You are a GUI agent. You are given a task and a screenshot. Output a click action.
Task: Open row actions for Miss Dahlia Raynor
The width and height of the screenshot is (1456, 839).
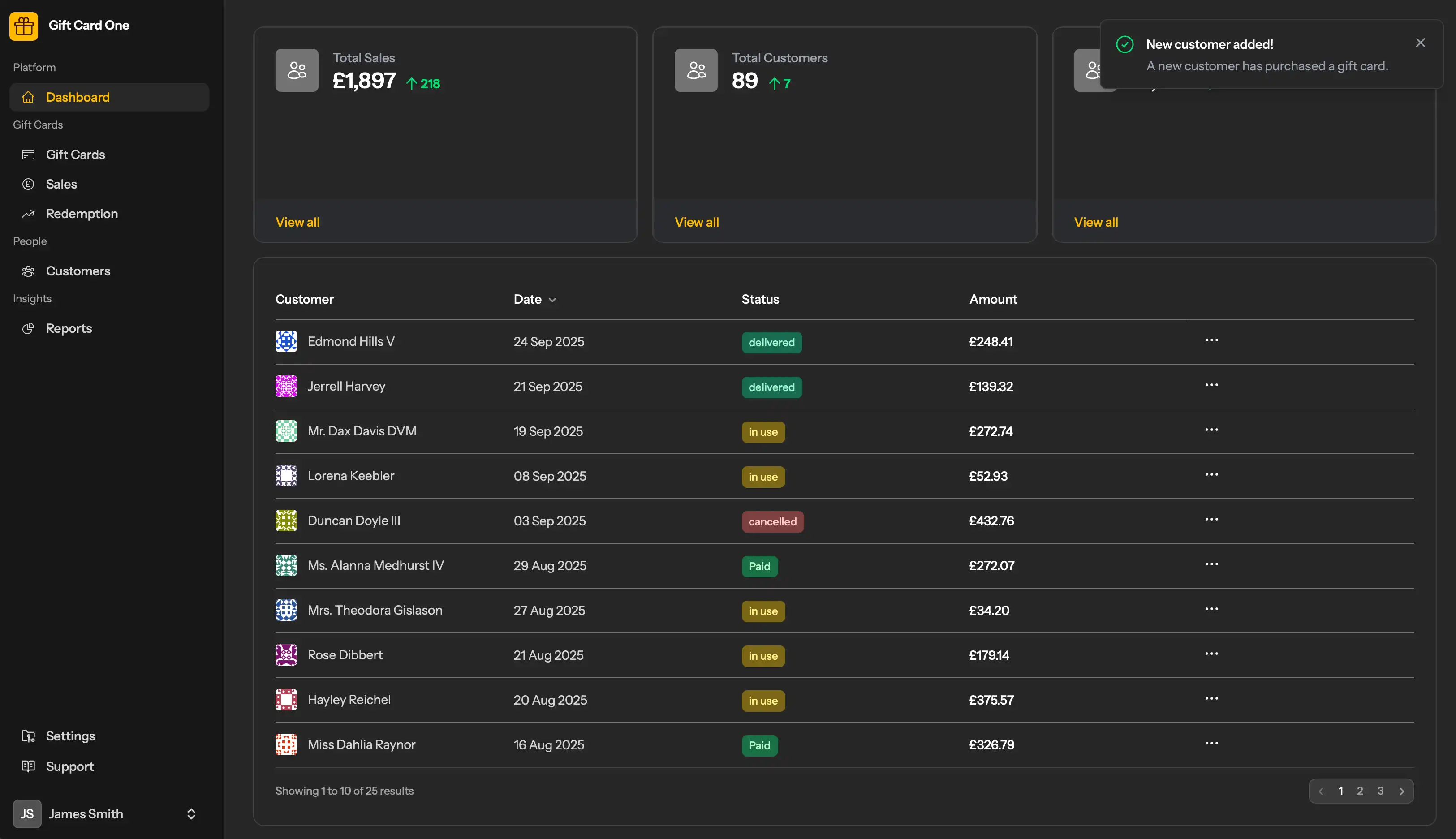point(1211,743)
